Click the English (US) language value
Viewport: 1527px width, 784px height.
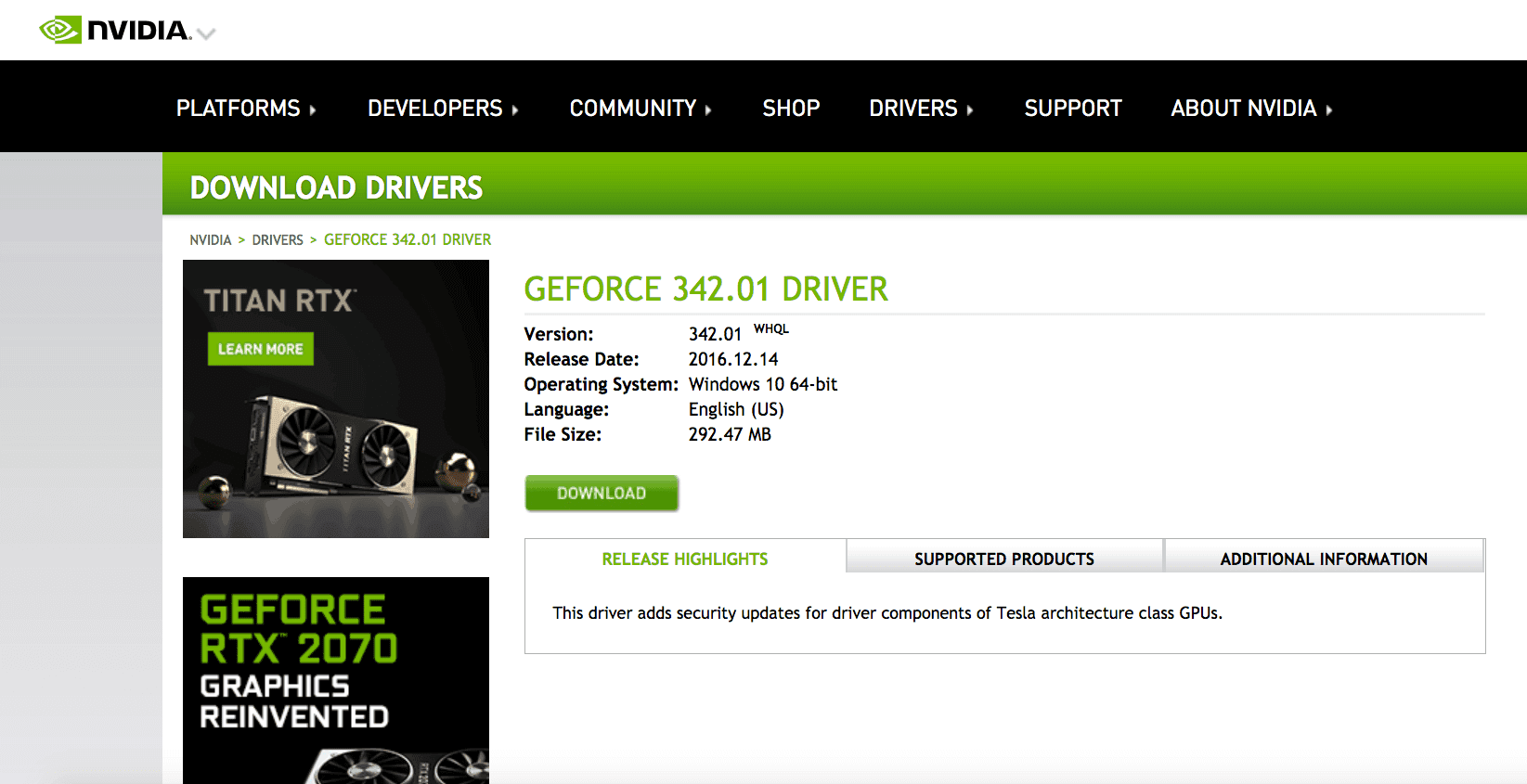(x=736, y=409)
